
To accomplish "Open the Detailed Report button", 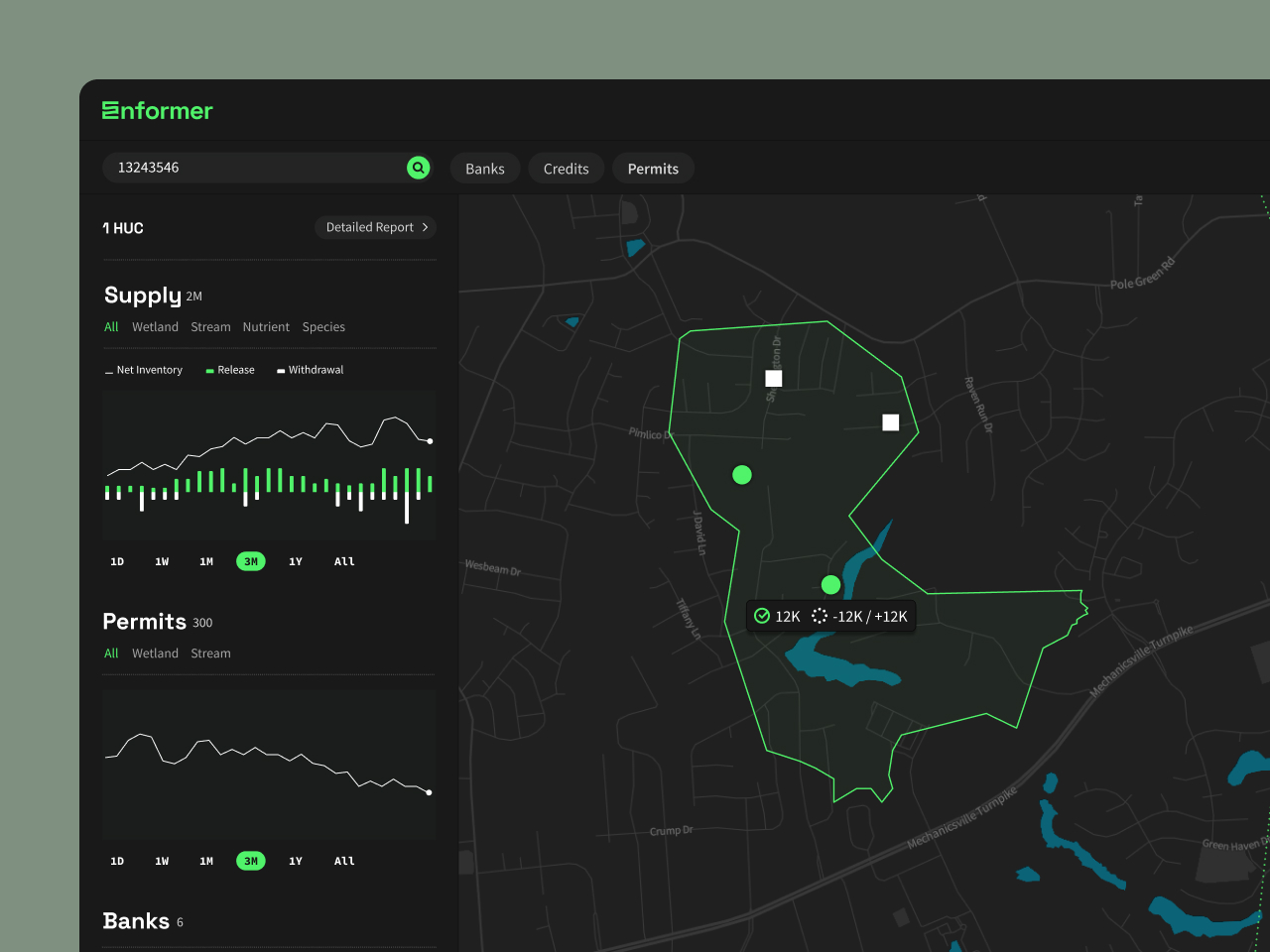I will click(376, 227).
